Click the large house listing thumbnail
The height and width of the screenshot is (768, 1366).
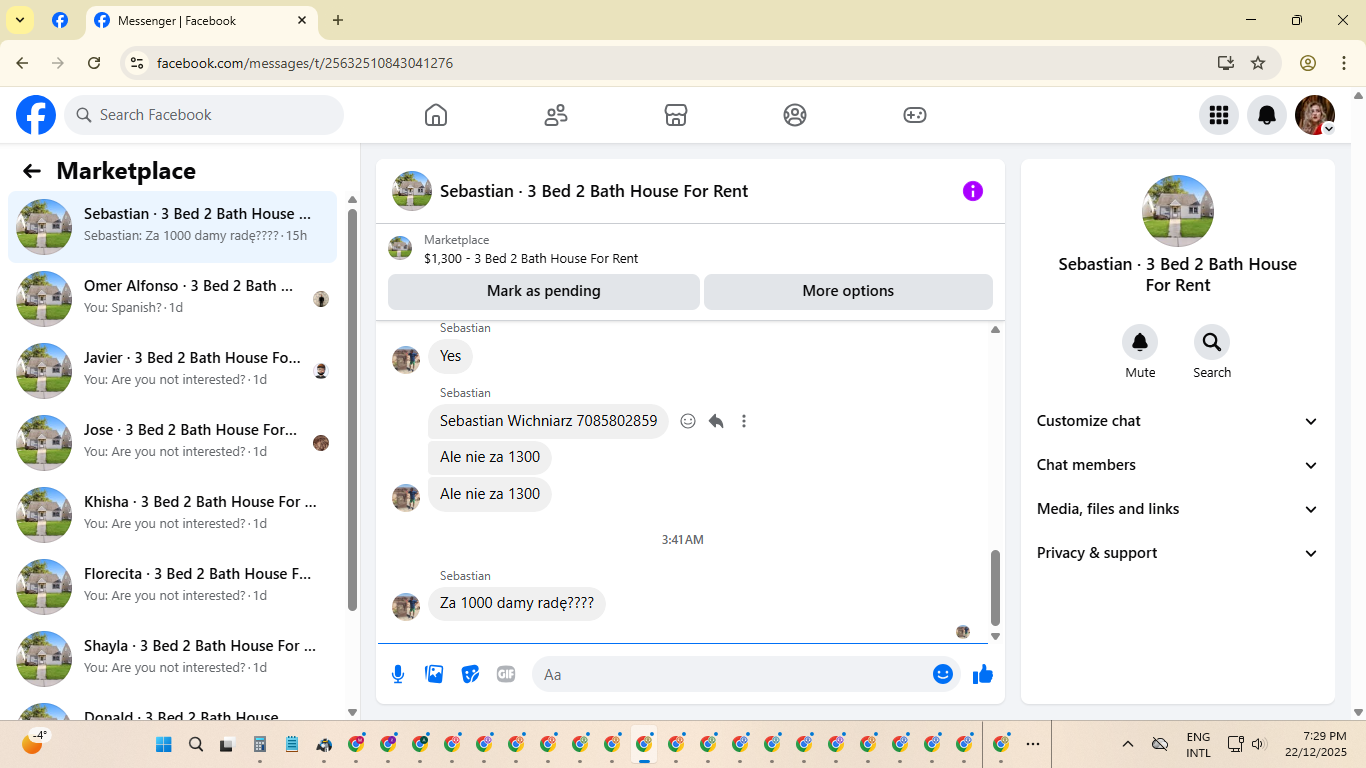[1178, 211]
